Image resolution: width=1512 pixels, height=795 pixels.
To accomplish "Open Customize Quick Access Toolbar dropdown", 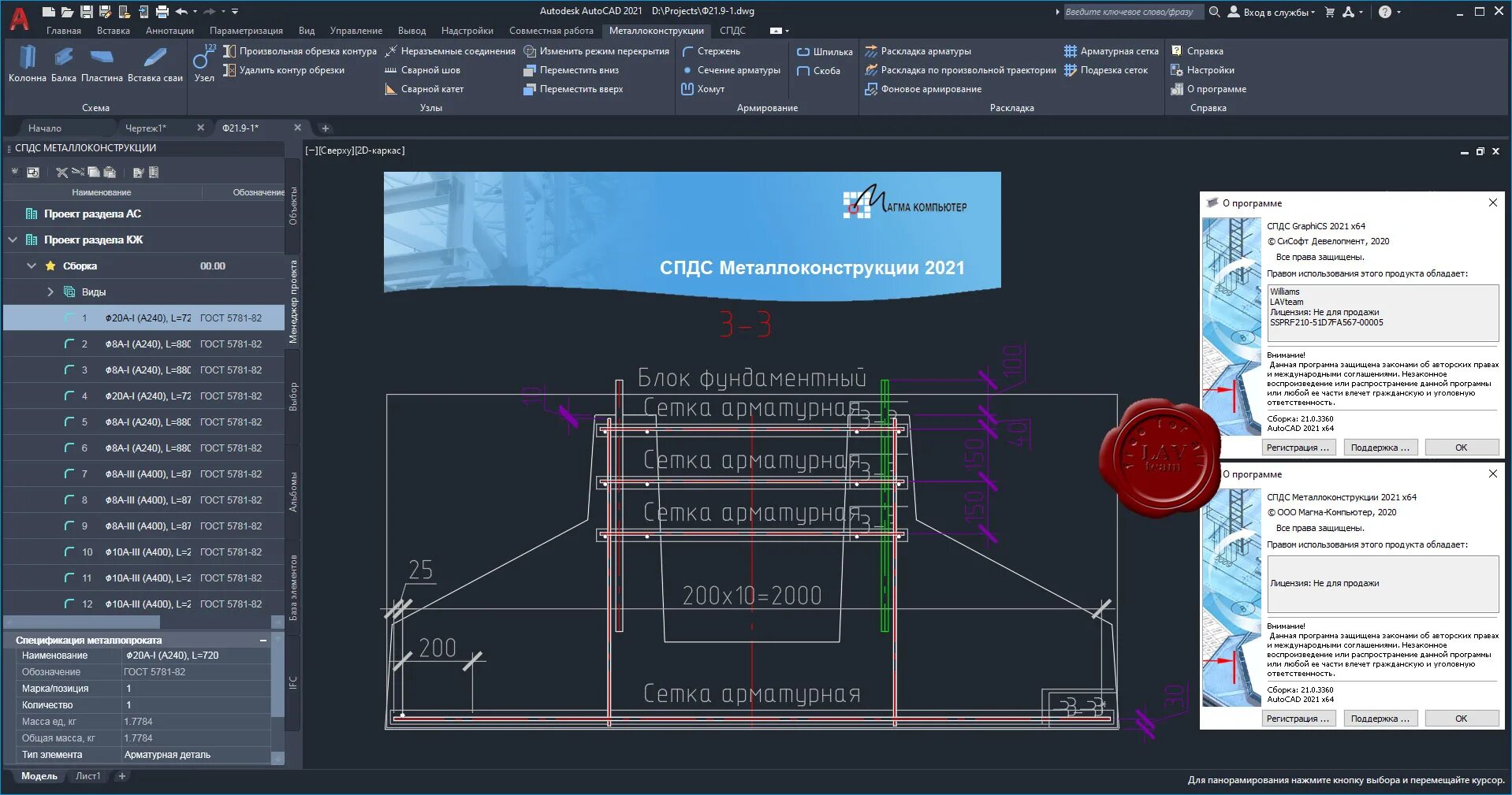I will pyautogui.click(x=235, y=12).
